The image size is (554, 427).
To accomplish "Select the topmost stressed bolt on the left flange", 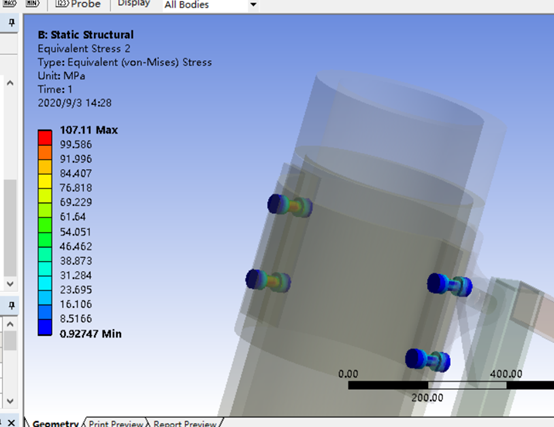I will [290, 206].
